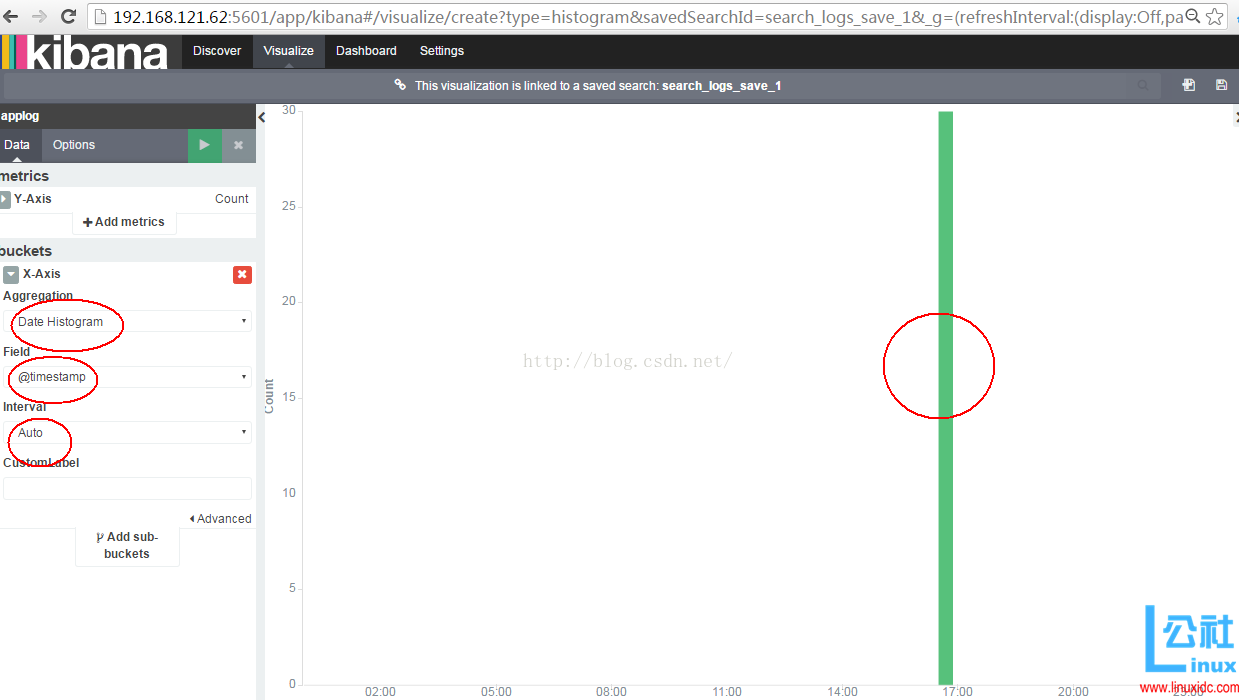Click the browser back arrow
The height and width of the screenshot is (700, 1239).
coord(12,16)
